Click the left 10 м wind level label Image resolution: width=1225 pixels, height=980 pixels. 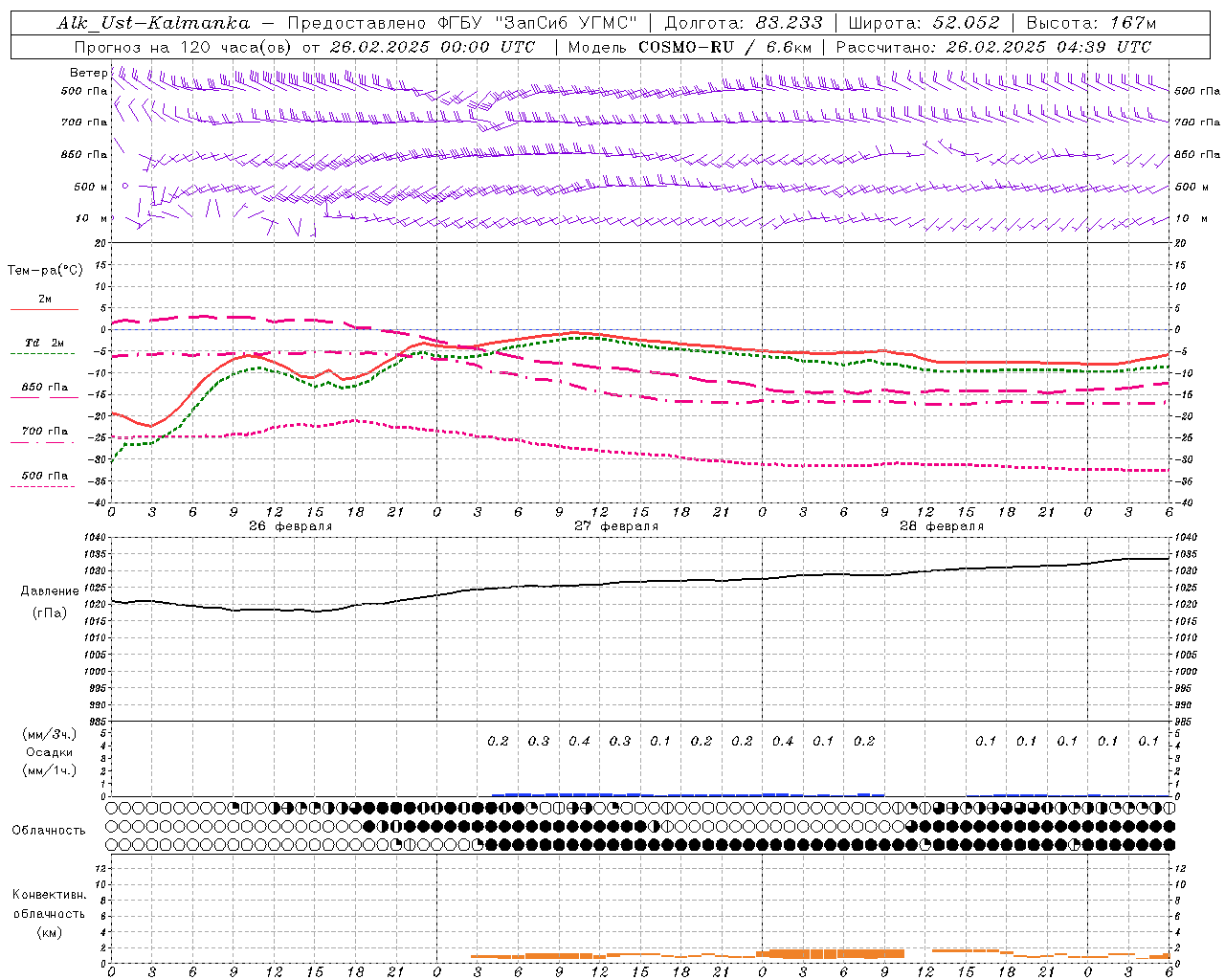[x=92, y=218]
